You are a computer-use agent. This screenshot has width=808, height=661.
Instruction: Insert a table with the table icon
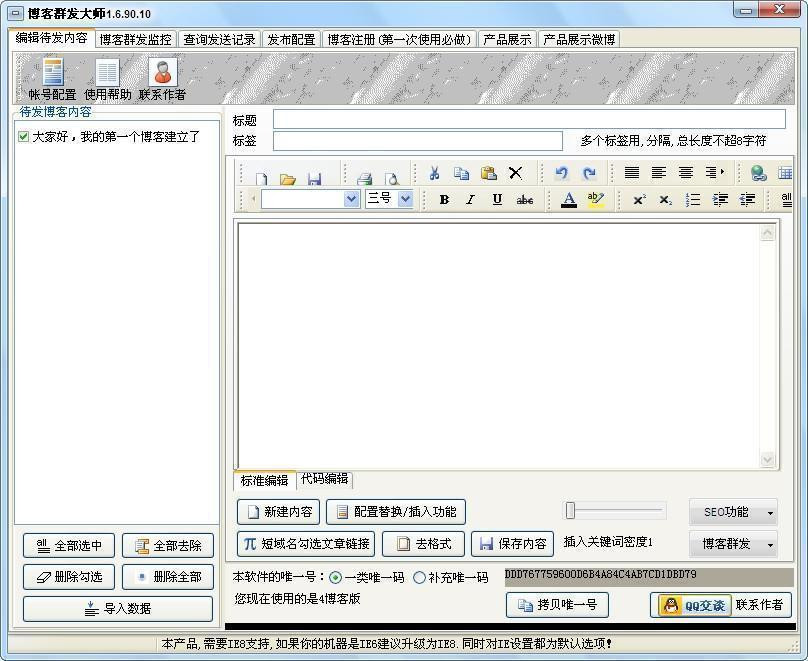786,172
